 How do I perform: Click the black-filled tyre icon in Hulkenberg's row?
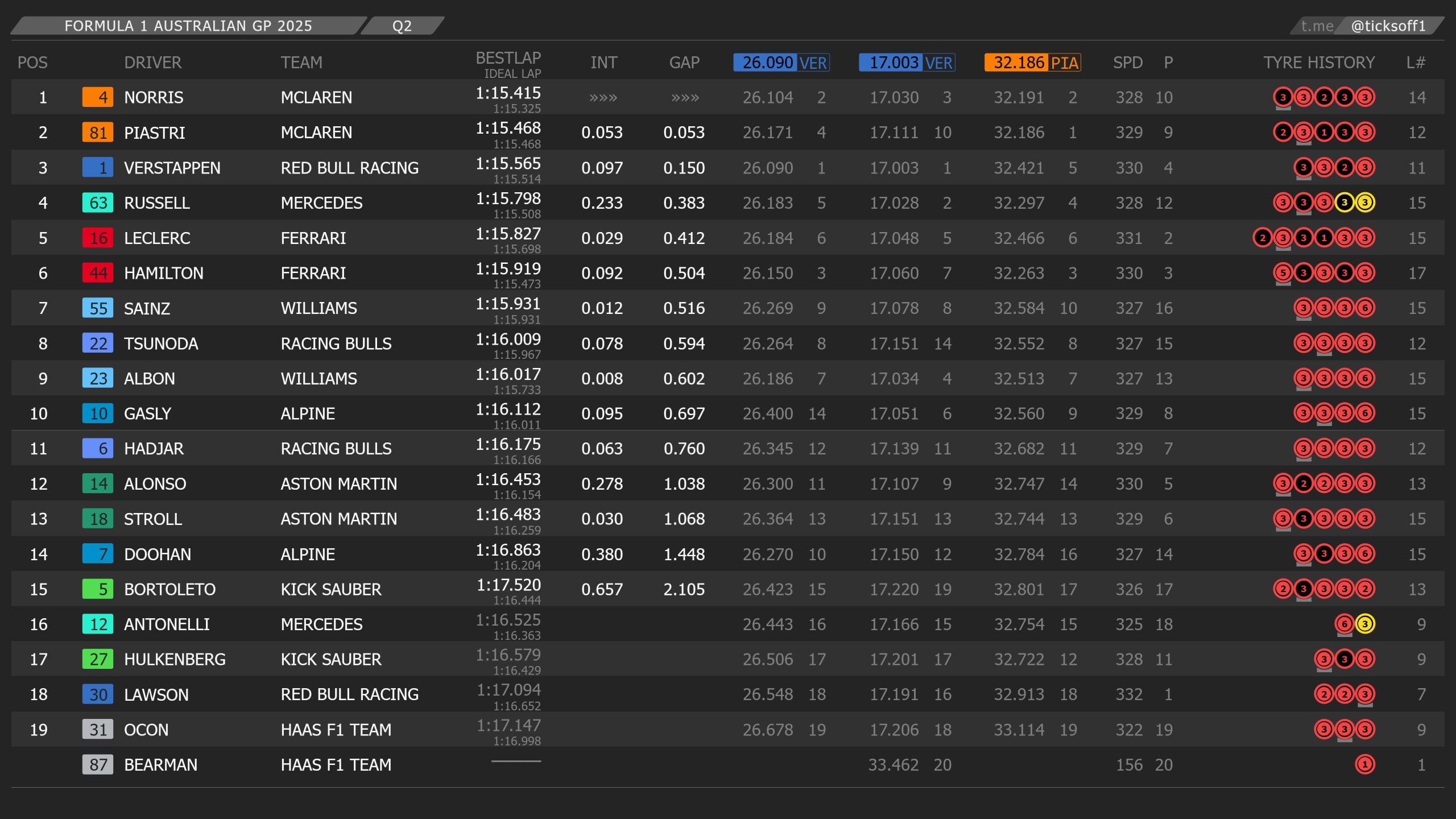pos(1344,659)
